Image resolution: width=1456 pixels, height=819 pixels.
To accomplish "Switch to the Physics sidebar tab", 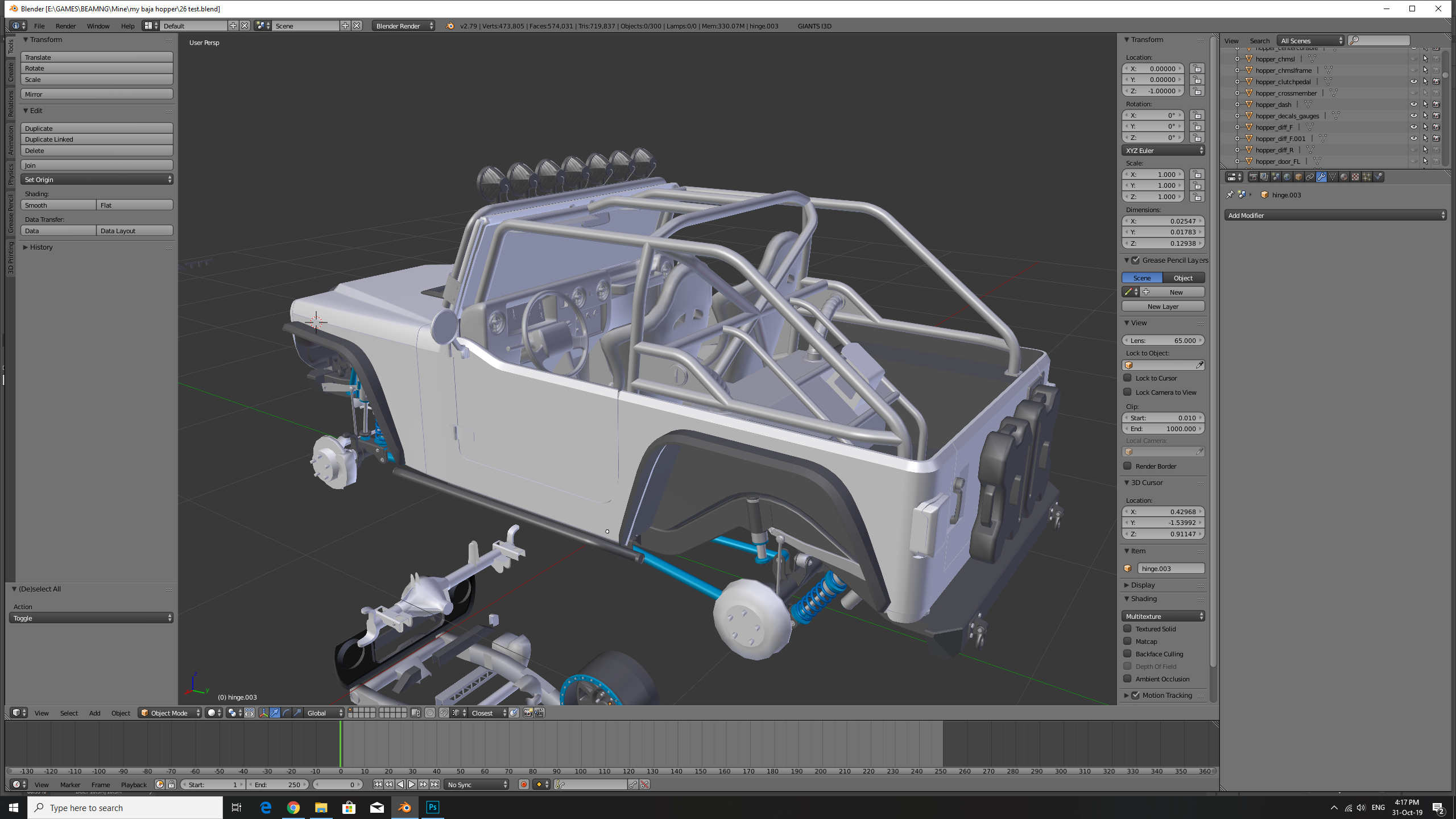I will point(11,175).
